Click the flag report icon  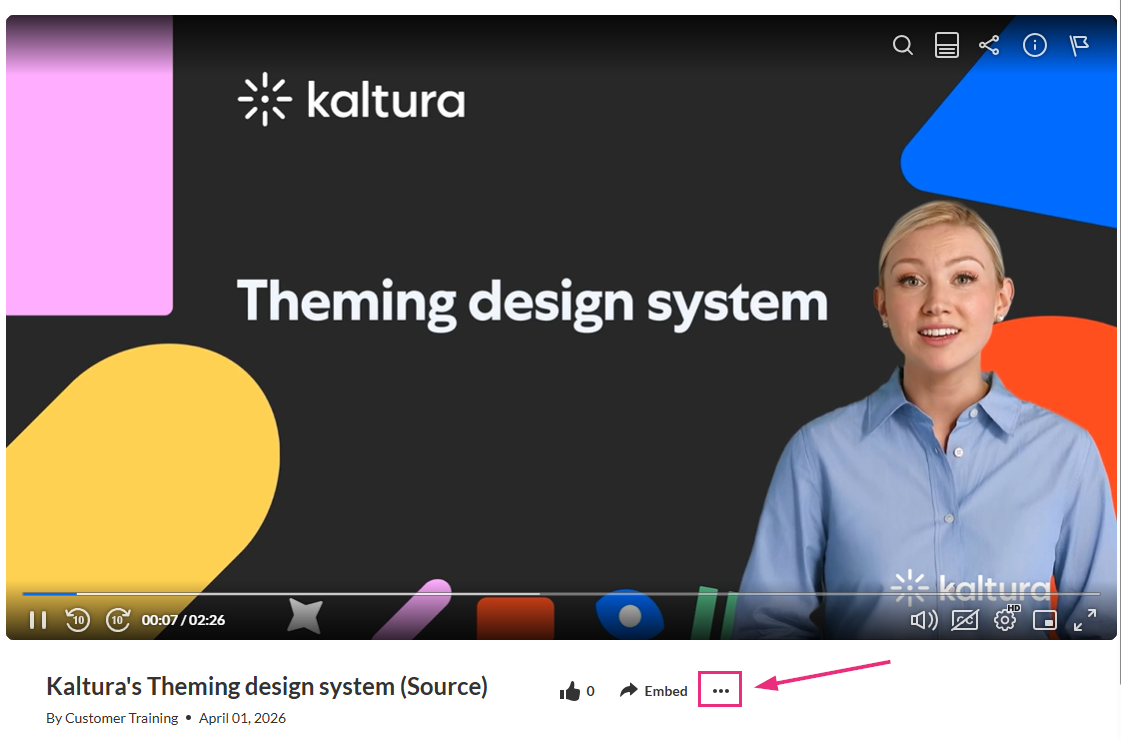coord(1079,46)
